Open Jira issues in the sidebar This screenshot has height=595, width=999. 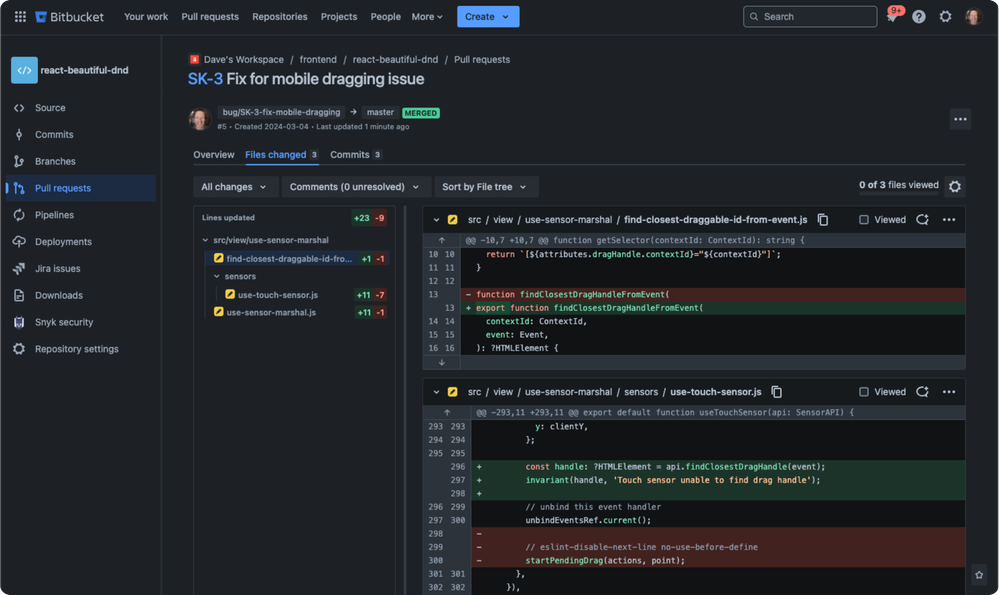click(x=80, y=268)
